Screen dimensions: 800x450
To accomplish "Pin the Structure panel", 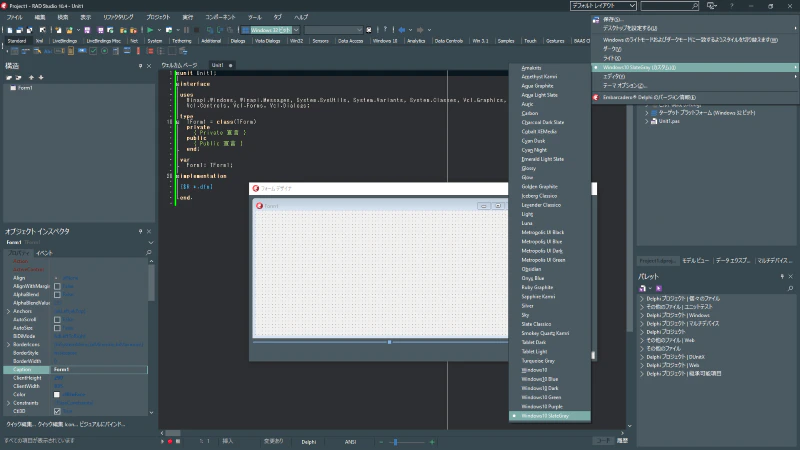I will pyautogui.click(x=140, y=66).
